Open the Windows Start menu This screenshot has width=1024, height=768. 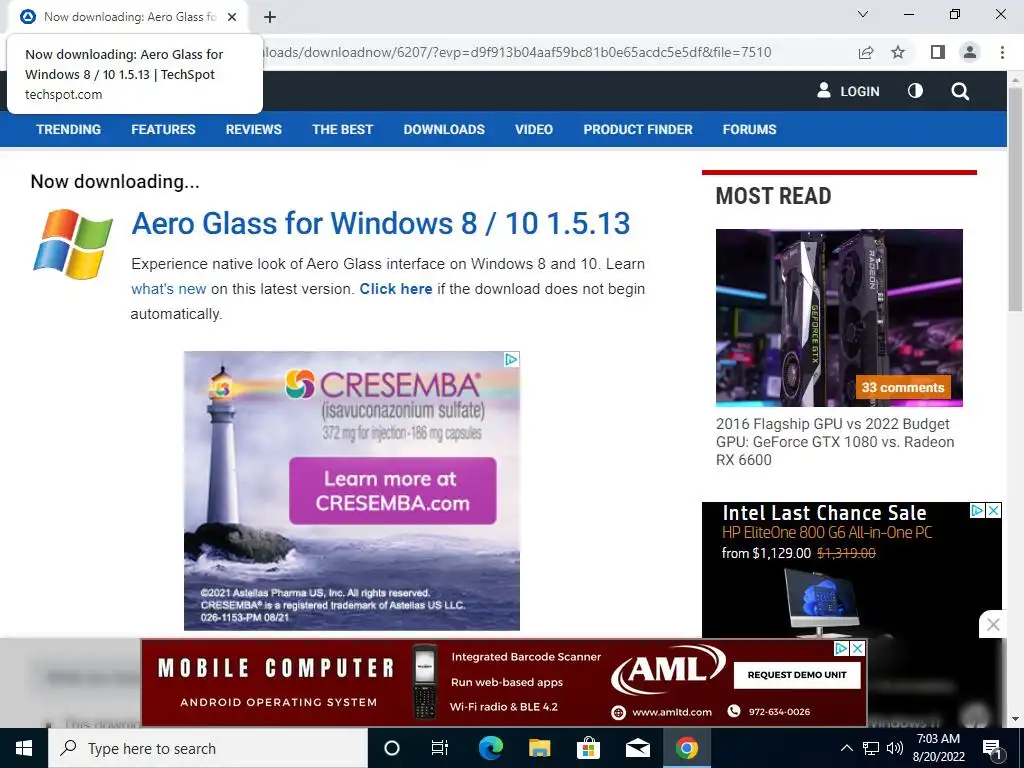(24, 748)
